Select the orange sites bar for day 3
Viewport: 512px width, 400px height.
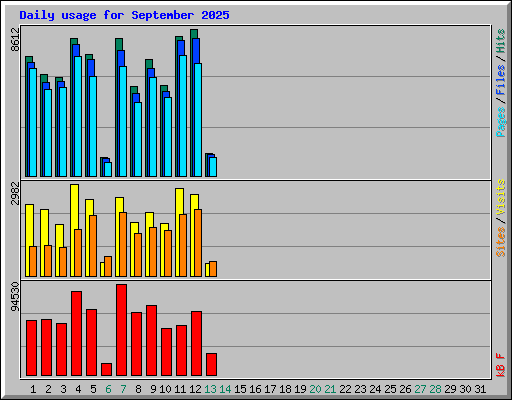[x=63, y=262]
